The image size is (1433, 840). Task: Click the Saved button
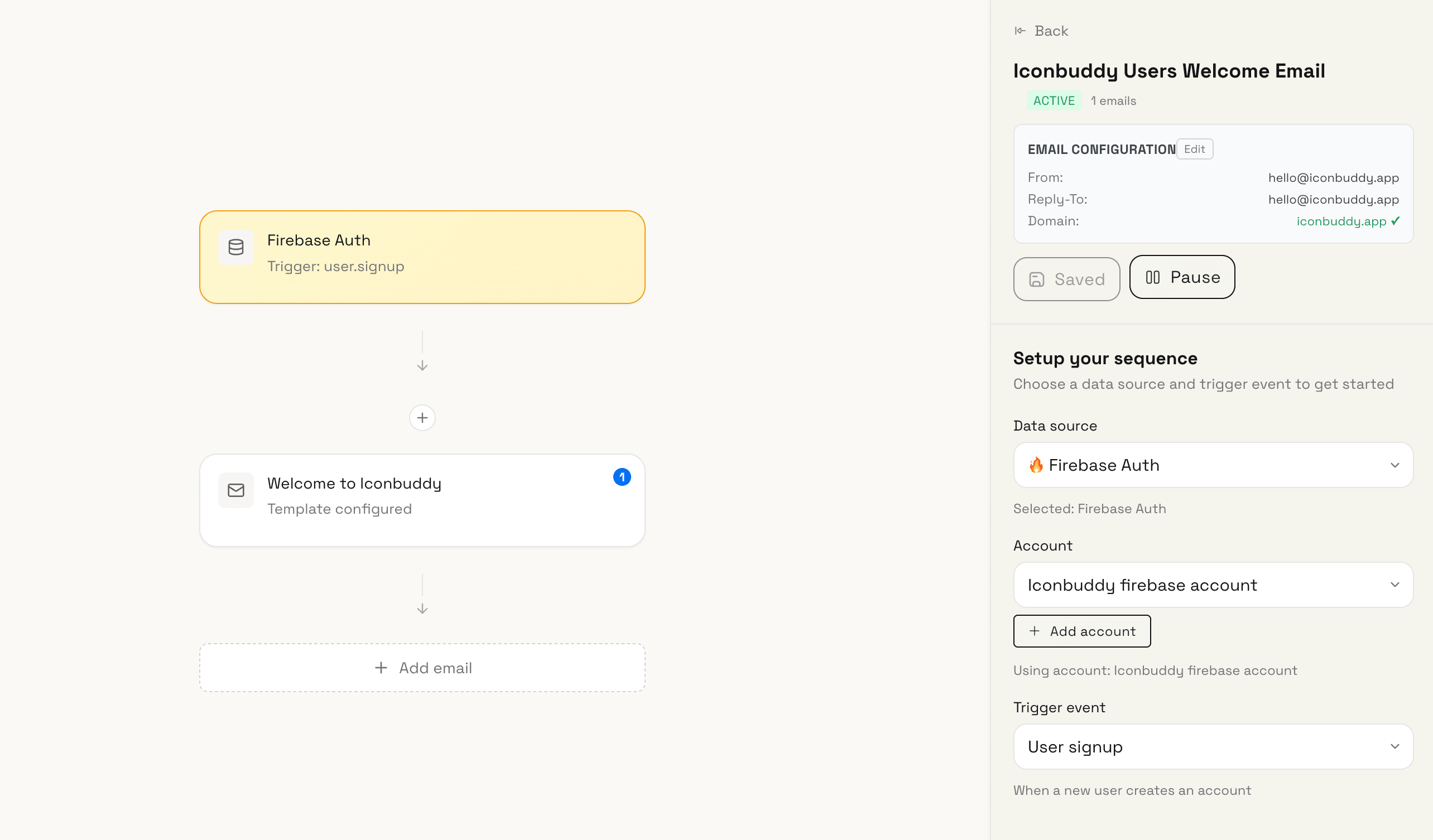(1066, 279)
